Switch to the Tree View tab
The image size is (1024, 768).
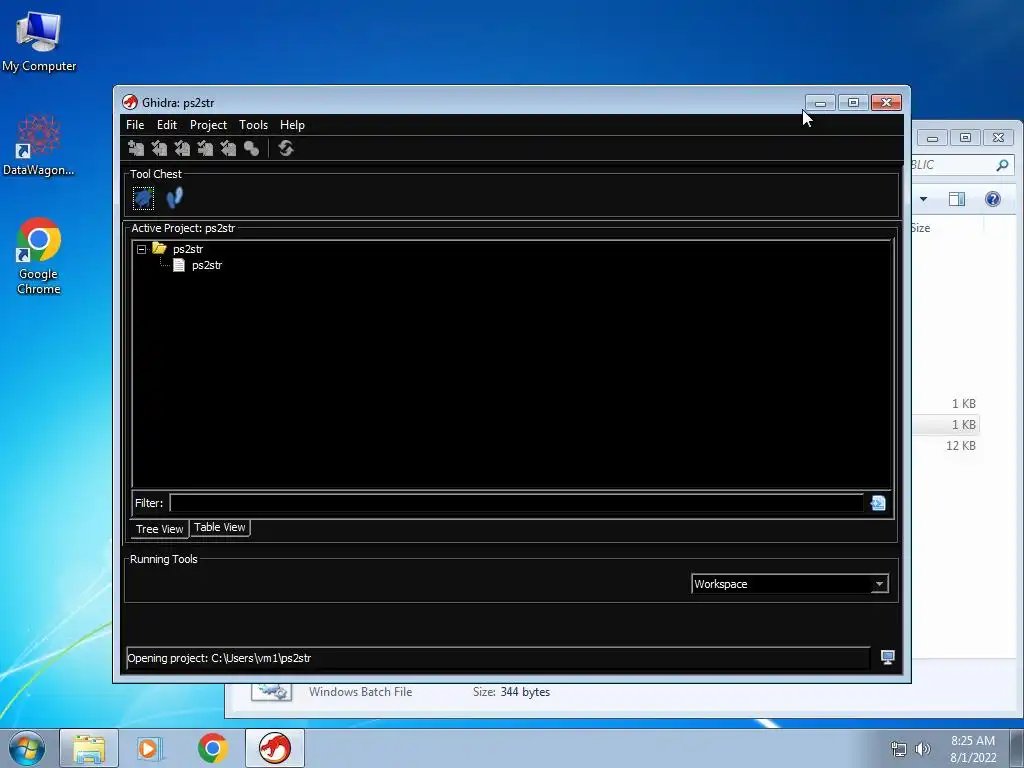coord(159,529)
